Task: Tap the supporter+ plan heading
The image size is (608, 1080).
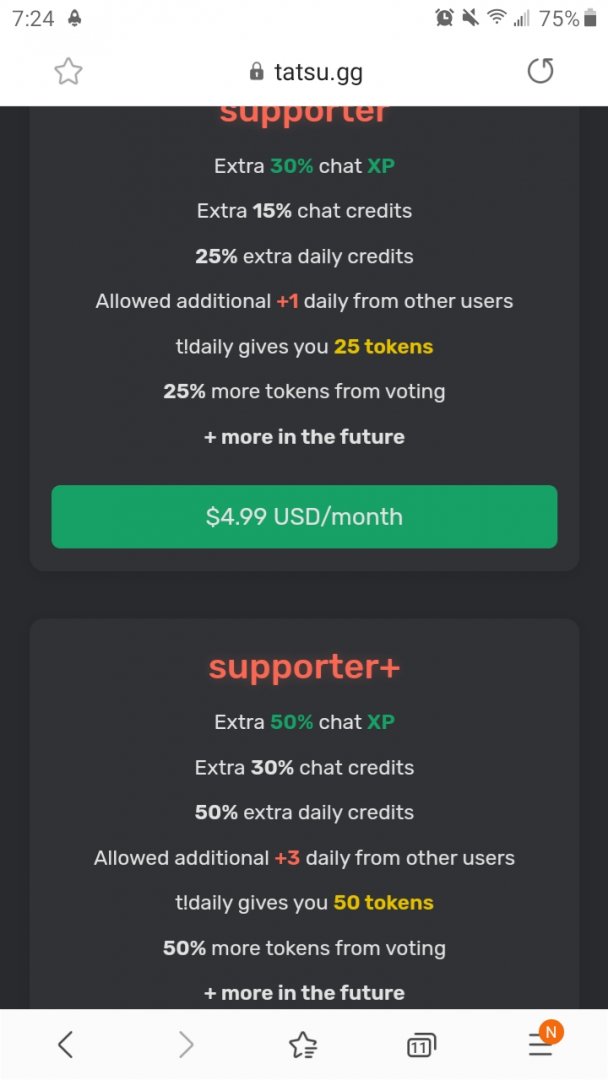Action: pyautogui.click(x=304, y=668)
